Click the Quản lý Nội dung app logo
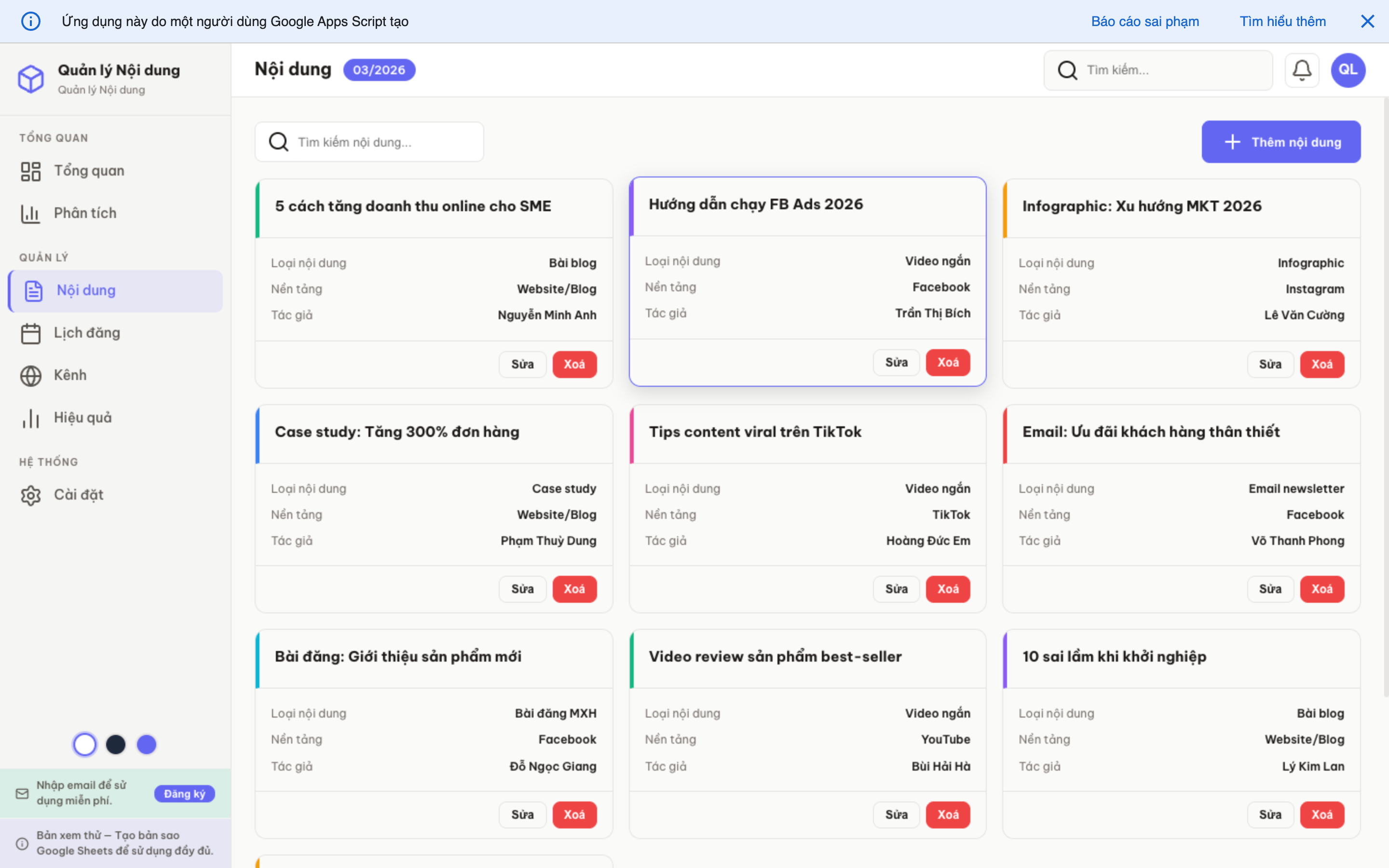The image size is (1389, 868). point(31,79)
